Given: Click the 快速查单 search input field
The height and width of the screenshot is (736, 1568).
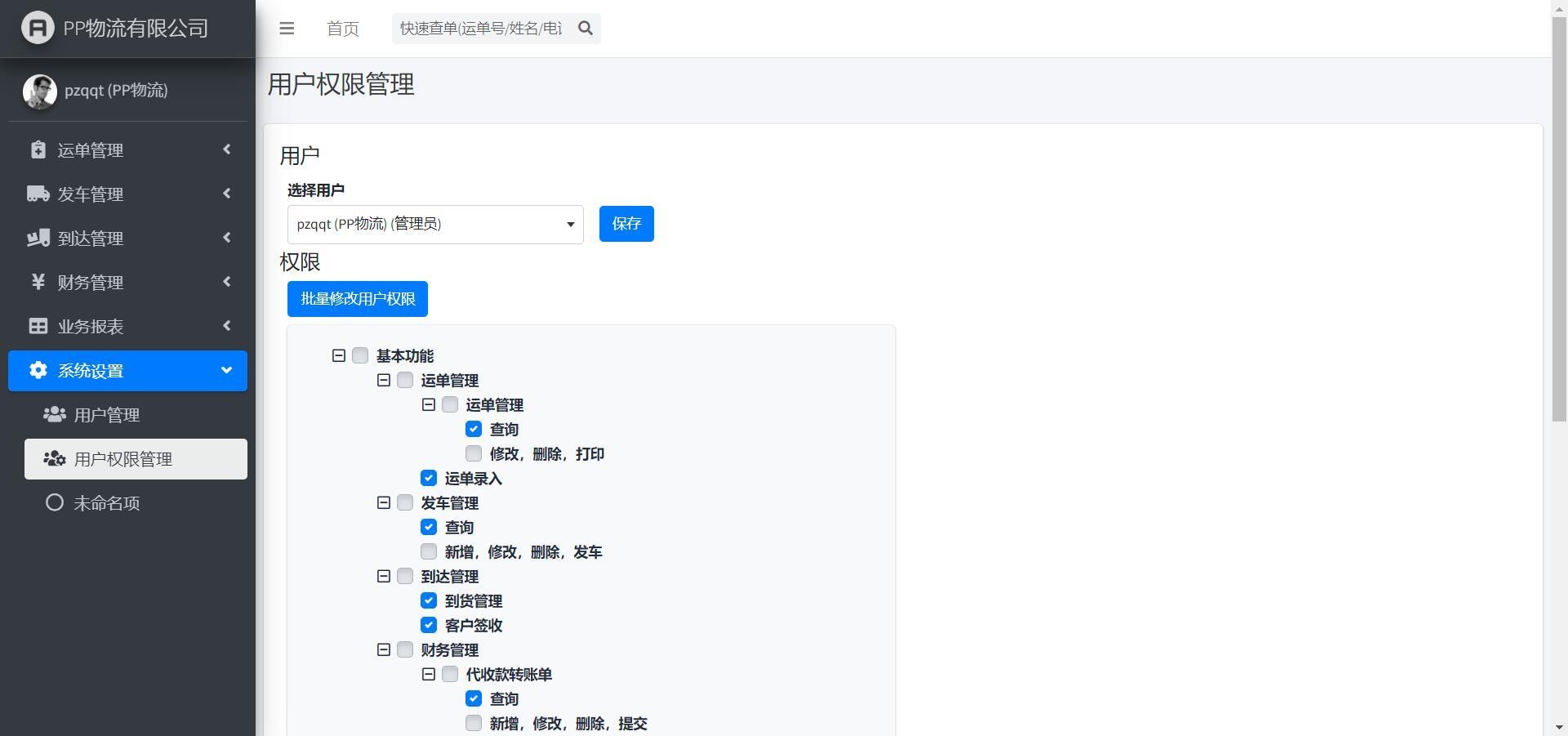Looking at the screenshot, I should (482, 29).
